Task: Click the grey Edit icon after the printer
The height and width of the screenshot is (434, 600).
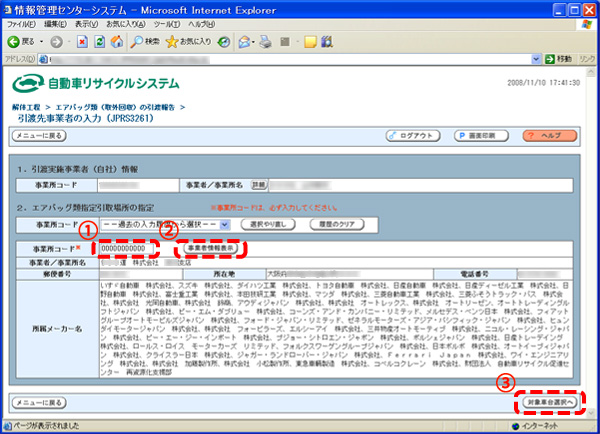Action: [x=285, y=42]
